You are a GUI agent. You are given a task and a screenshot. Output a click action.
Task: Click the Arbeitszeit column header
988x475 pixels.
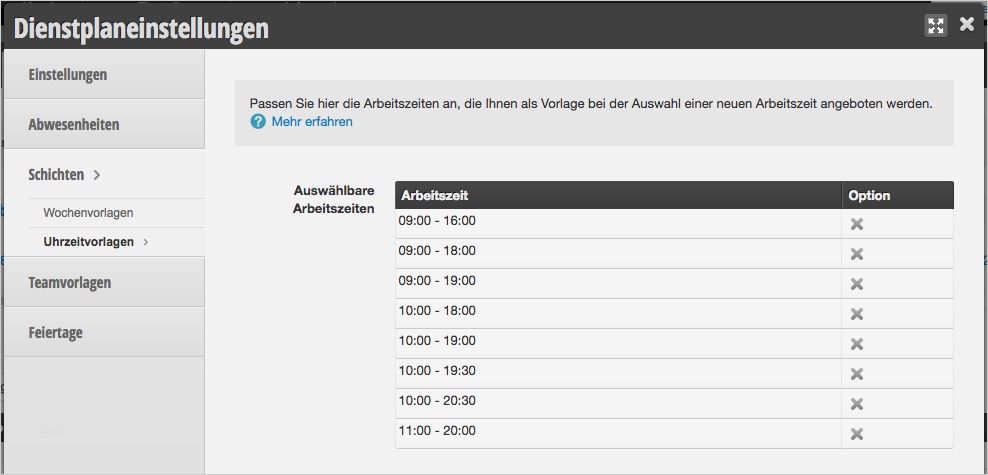[434, 195]
